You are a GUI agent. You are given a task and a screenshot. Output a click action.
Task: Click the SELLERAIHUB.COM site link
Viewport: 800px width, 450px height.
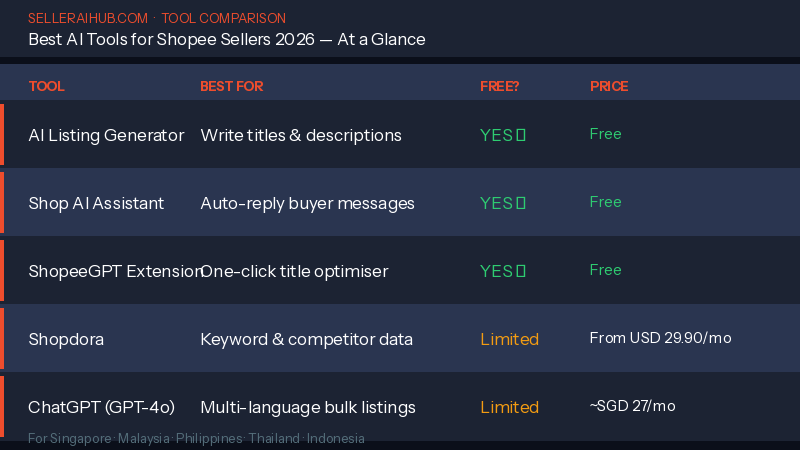pyautogui.click(x=88, y=18)
